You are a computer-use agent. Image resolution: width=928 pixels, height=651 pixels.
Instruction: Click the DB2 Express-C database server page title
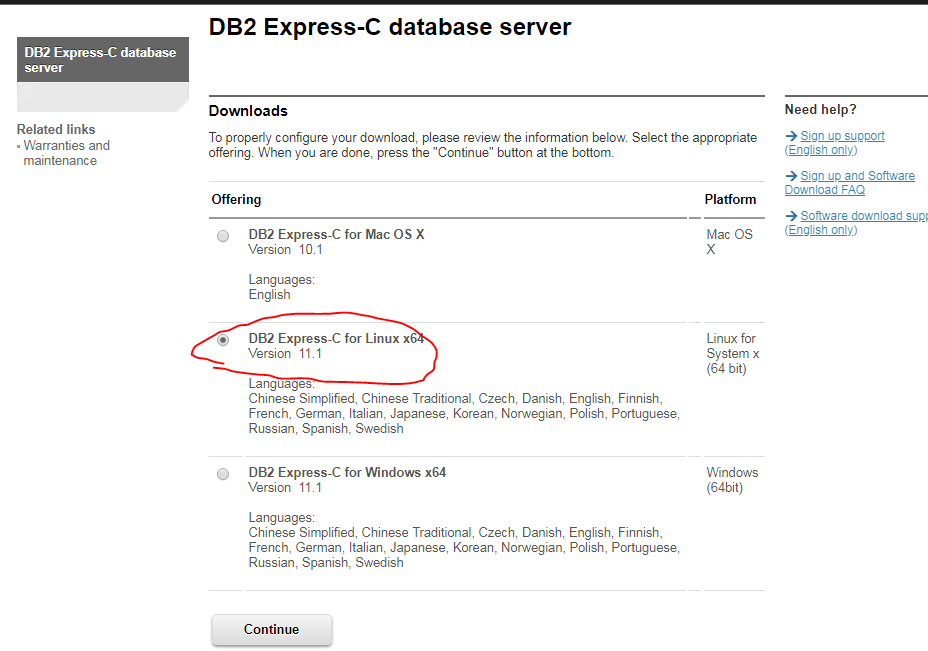[x=388, y=26]
